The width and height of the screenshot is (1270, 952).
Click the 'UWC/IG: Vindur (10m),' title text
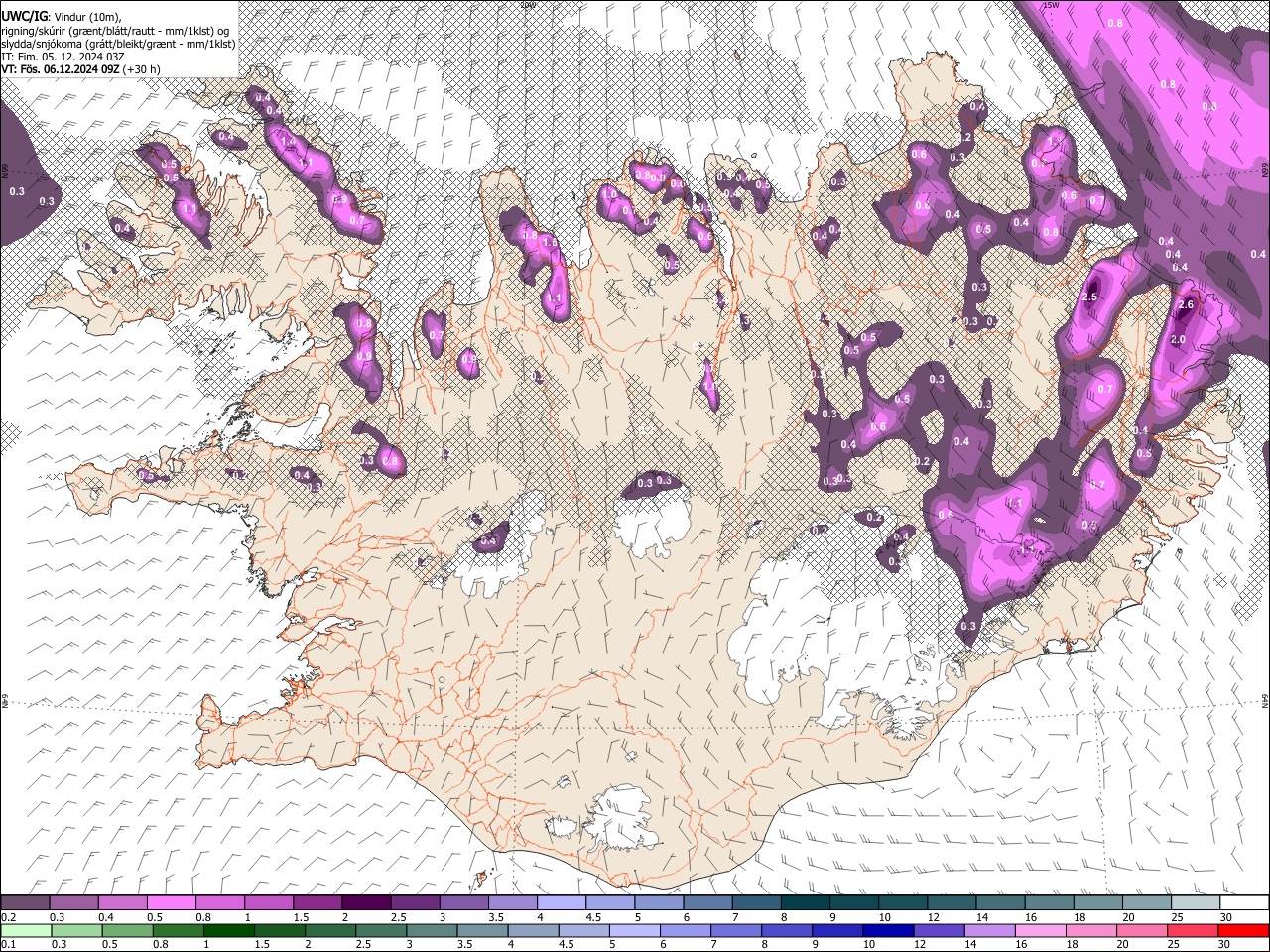63,17
